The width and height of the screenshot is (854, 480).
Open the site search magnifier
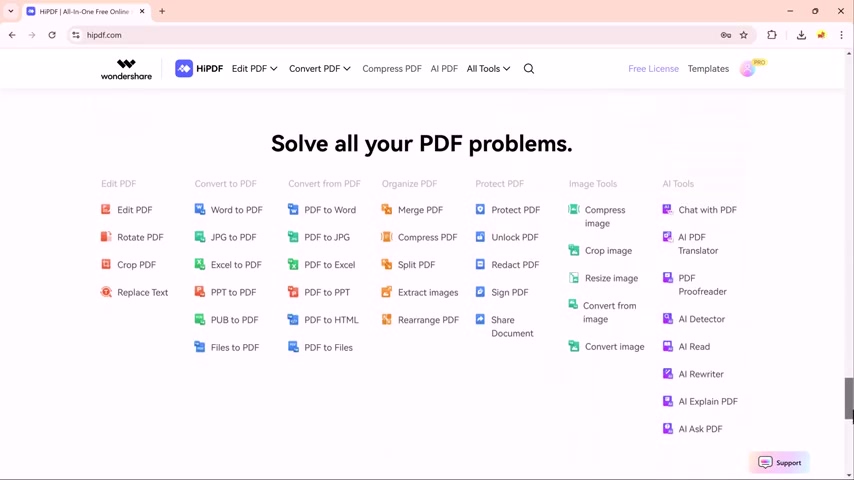click(529, 69)
